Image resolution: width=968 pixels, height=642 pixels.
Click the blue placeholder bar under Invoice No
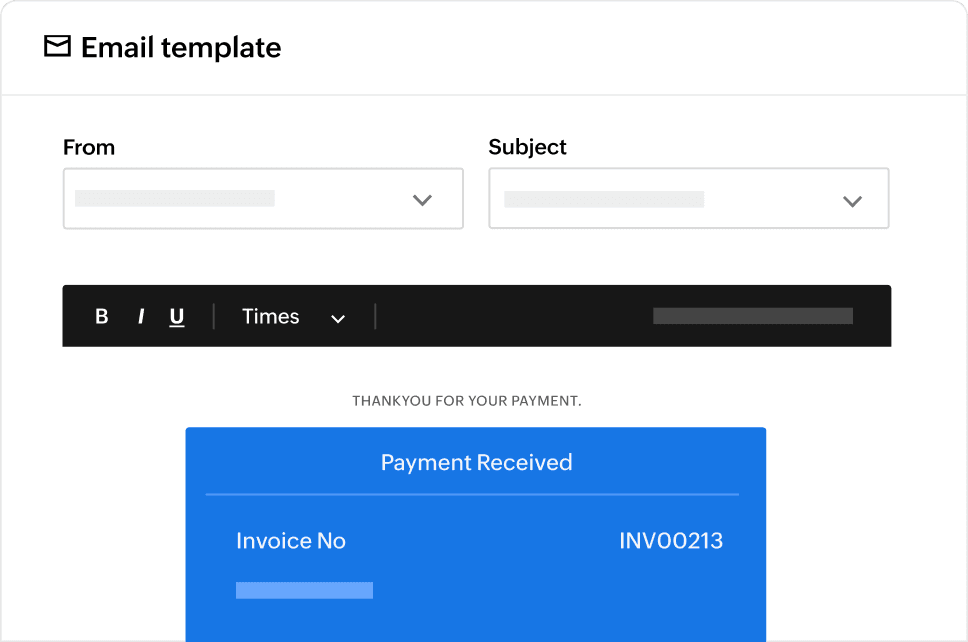[x=304, y=589]
